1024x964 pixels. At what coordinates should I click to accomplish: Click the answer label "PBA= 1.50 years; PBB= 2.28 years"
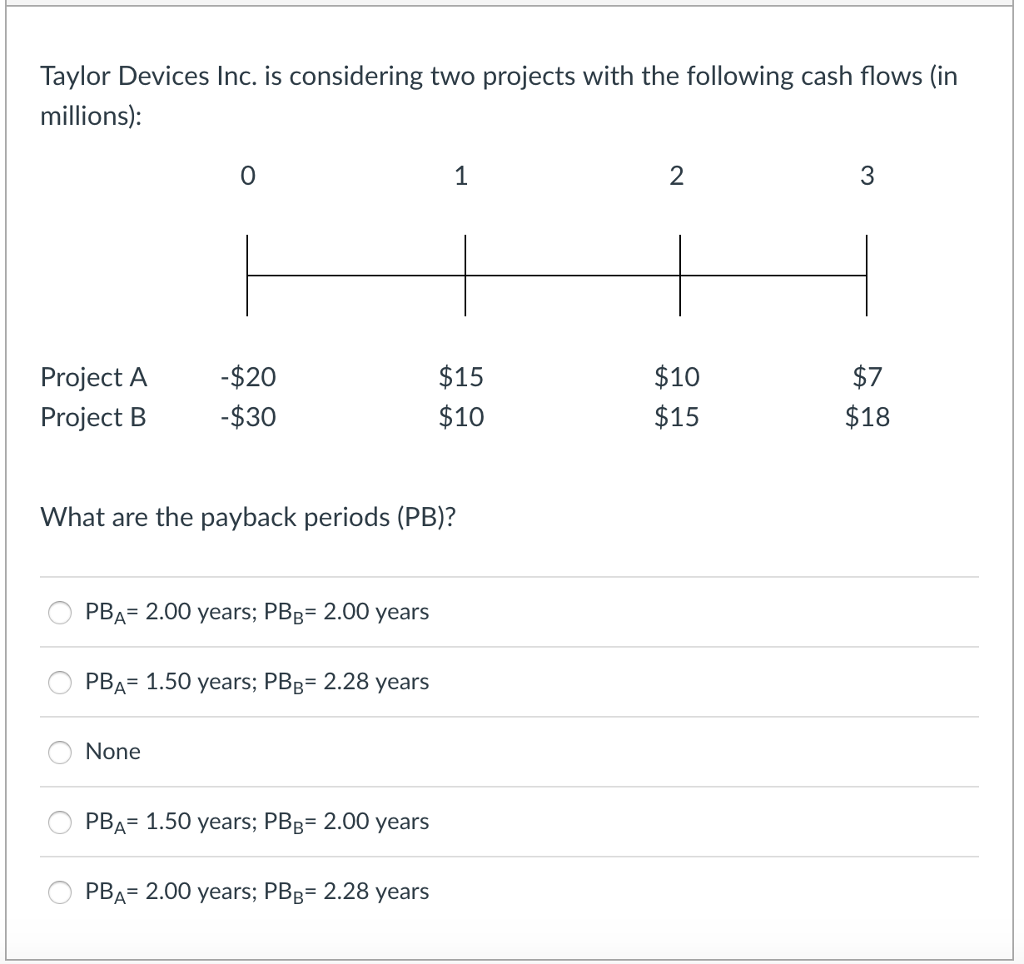[257, 683]
